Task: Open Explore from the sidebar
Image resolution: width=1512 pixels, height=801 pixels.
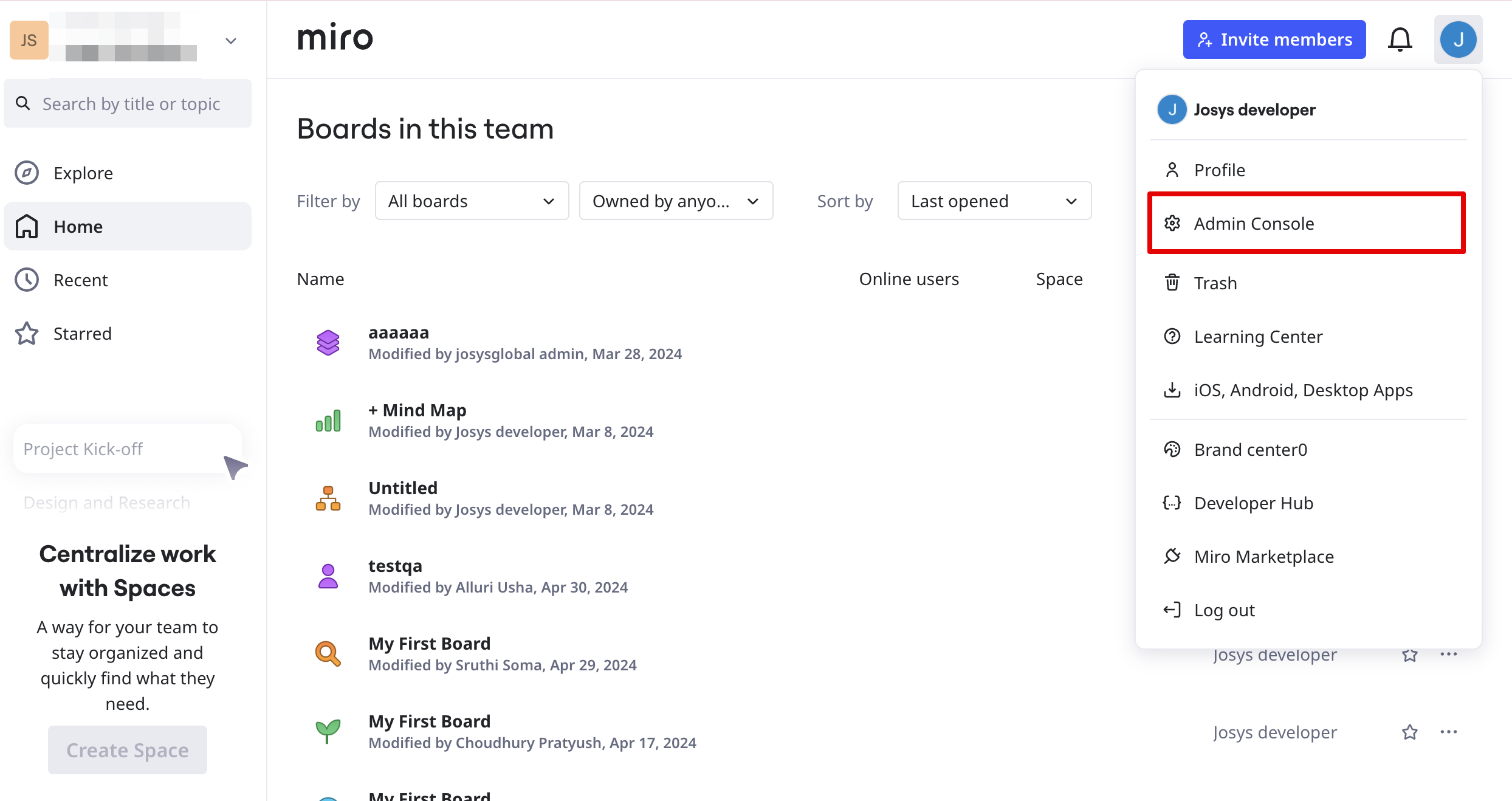Action: 83,173
